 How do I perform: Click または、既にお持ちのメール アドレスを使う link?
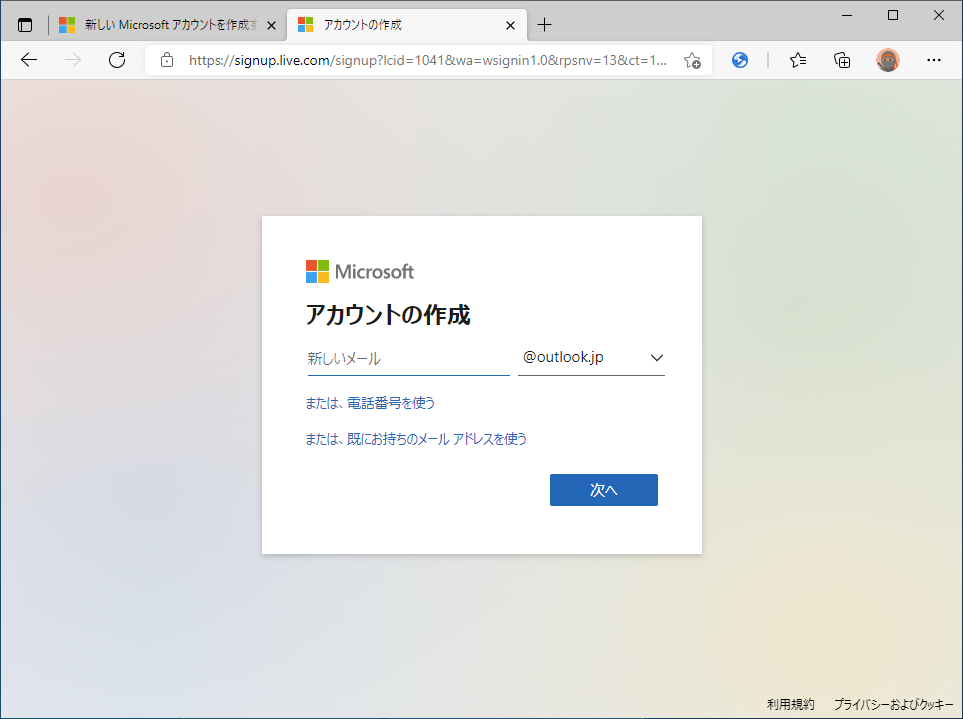[x=416, y=438]
